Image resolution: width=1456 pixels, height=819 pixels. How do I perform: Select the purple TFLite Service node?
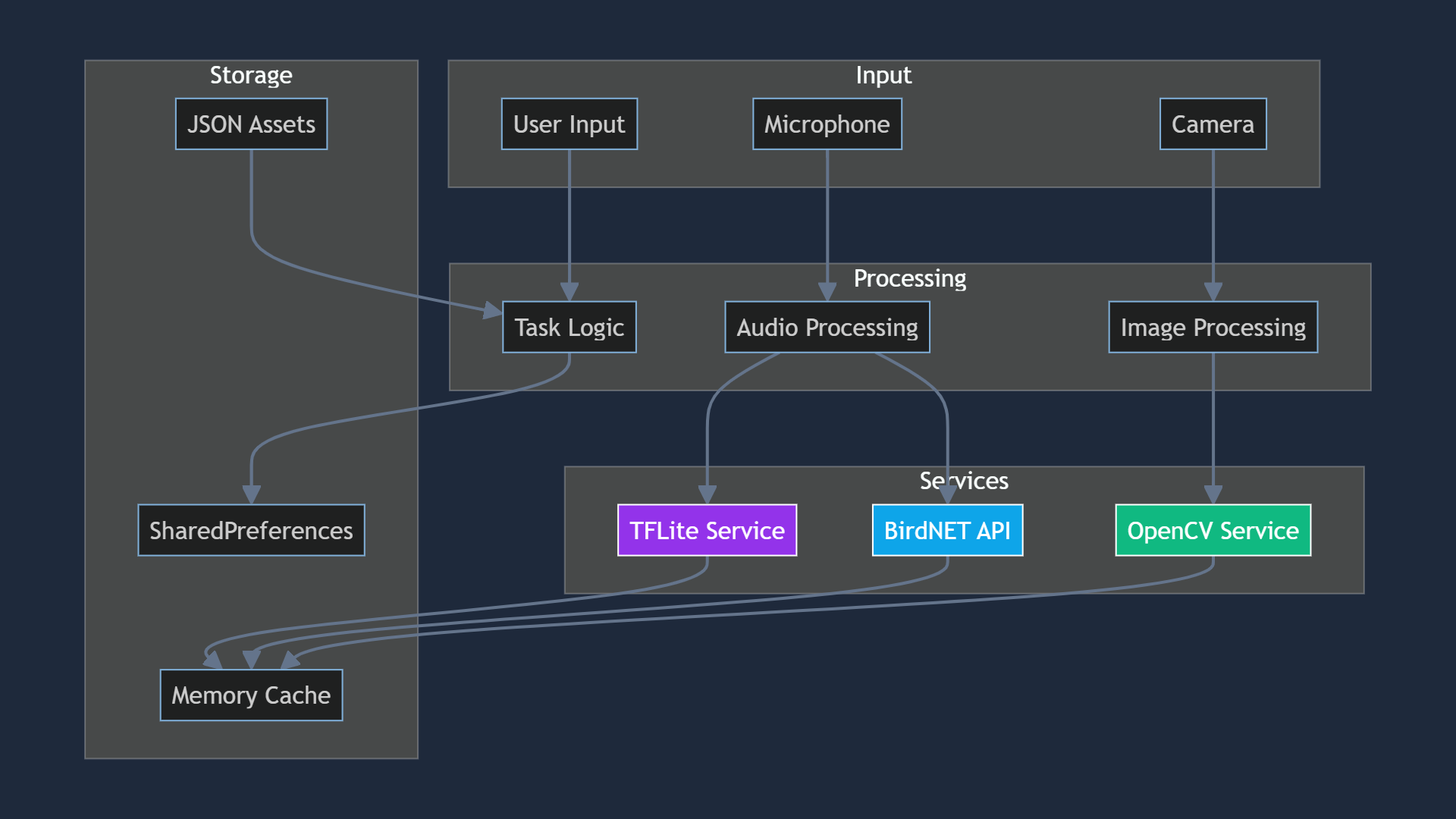click(x=707, y=531)
